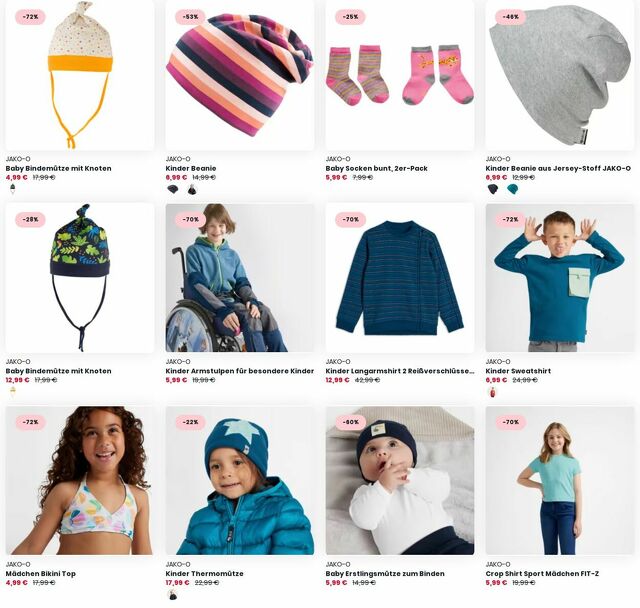The image size is (640, 608).
Task: Click JAKO-O brand label above Mädchen Bikini Top
Action: (x=18, y=564)
